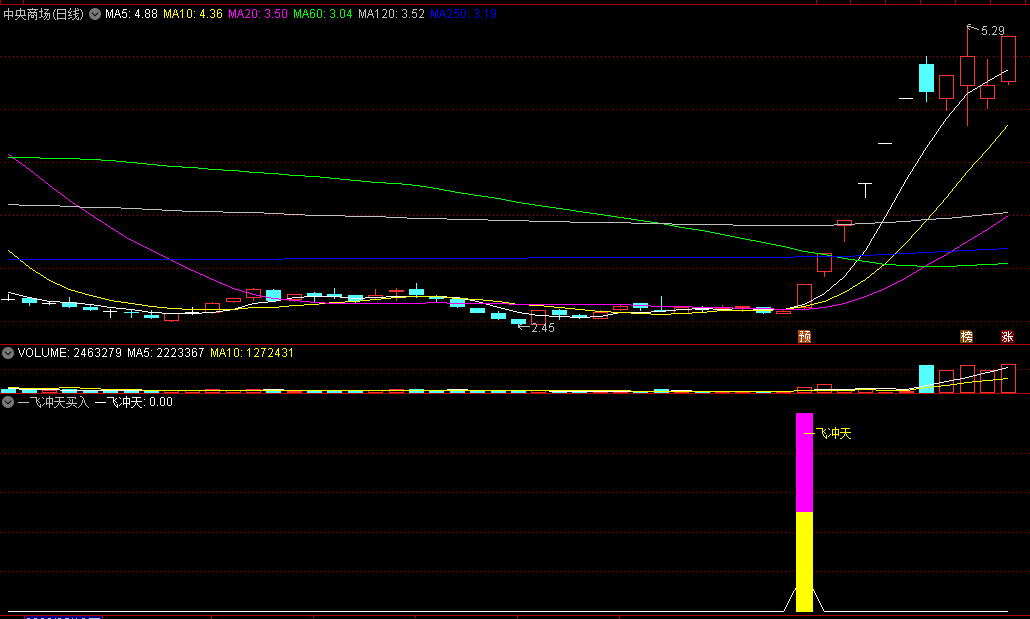Click the MA250: 3.19 legend label
Image resolution: width=1030 pixels, height=619 pixels.
tap(463, 14)
